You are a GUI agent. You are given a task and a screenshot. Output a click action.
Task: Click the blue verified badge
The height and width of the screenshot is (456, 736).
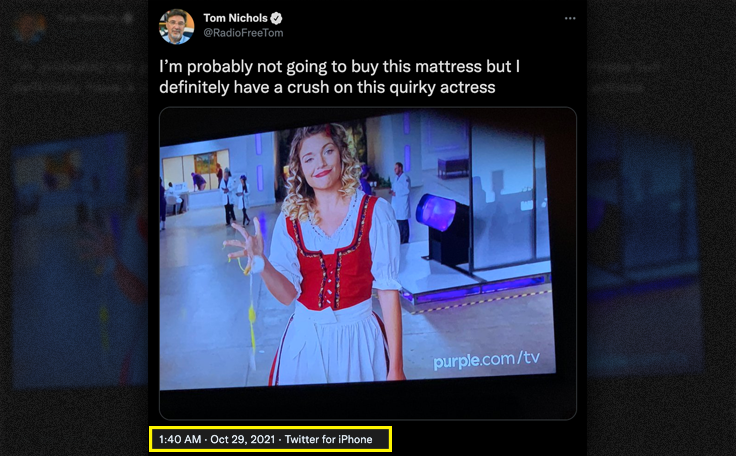(276, 18)
